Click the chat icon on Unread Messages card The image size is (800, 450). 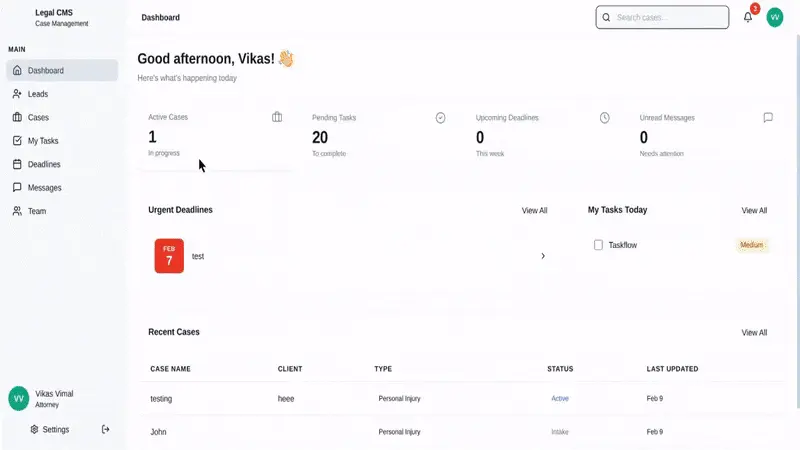(x=768, y=117)
